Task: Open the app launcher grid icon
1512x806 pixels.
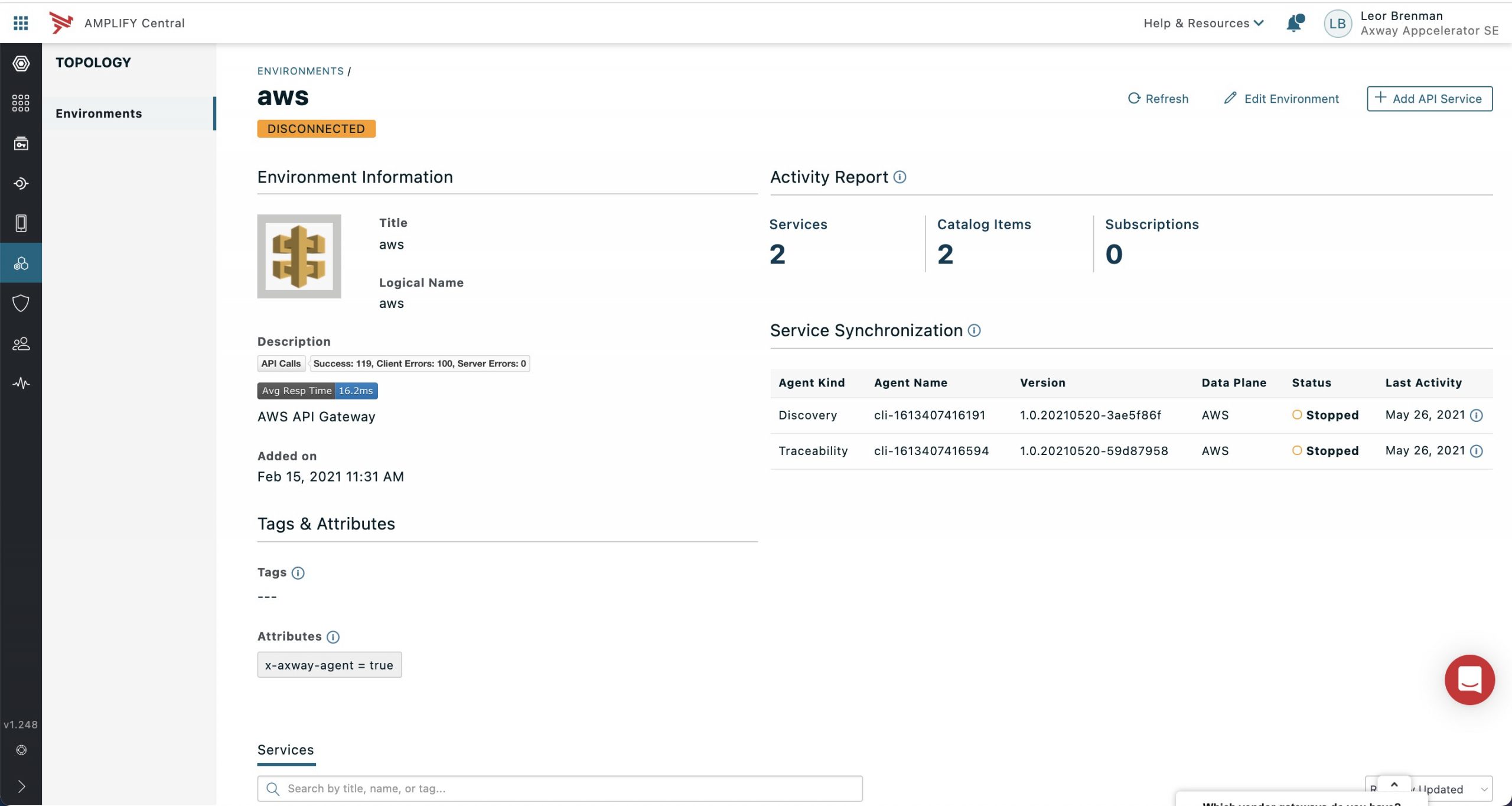Action: pos(21,23)
